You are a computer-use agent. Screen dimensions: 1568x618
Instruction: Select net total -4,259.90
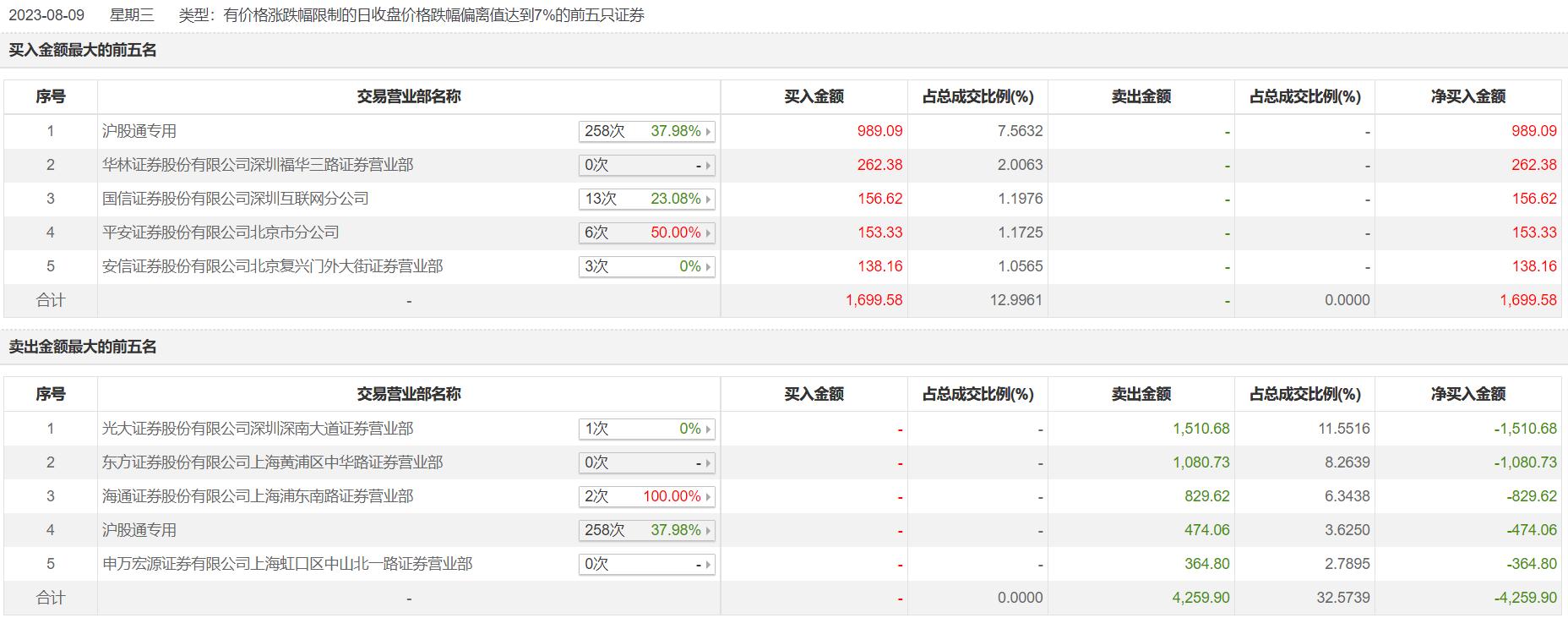(1525, 598)
